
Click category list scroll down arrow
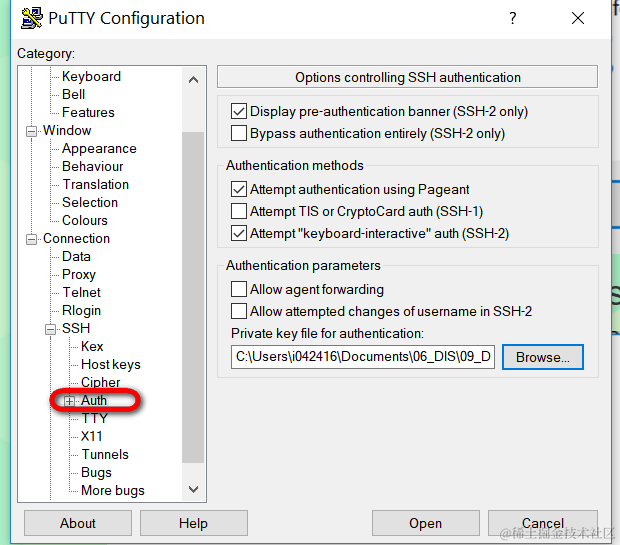coord(193,489)
